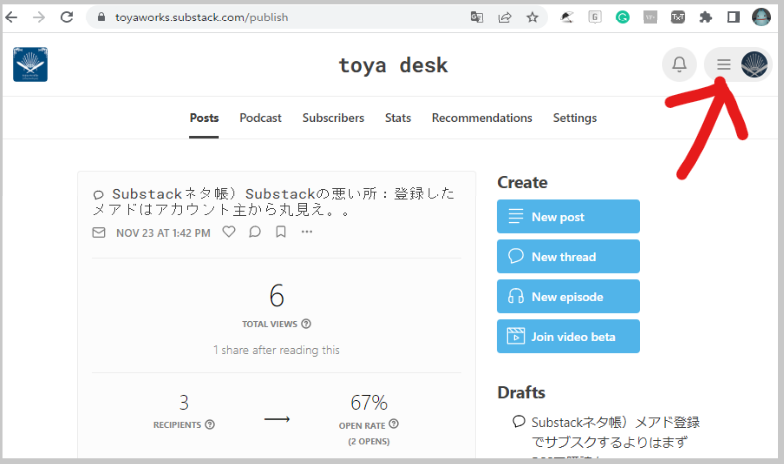Open the extensions puzzle piece menu
784x464 pixels.
(x=706, y=18)
